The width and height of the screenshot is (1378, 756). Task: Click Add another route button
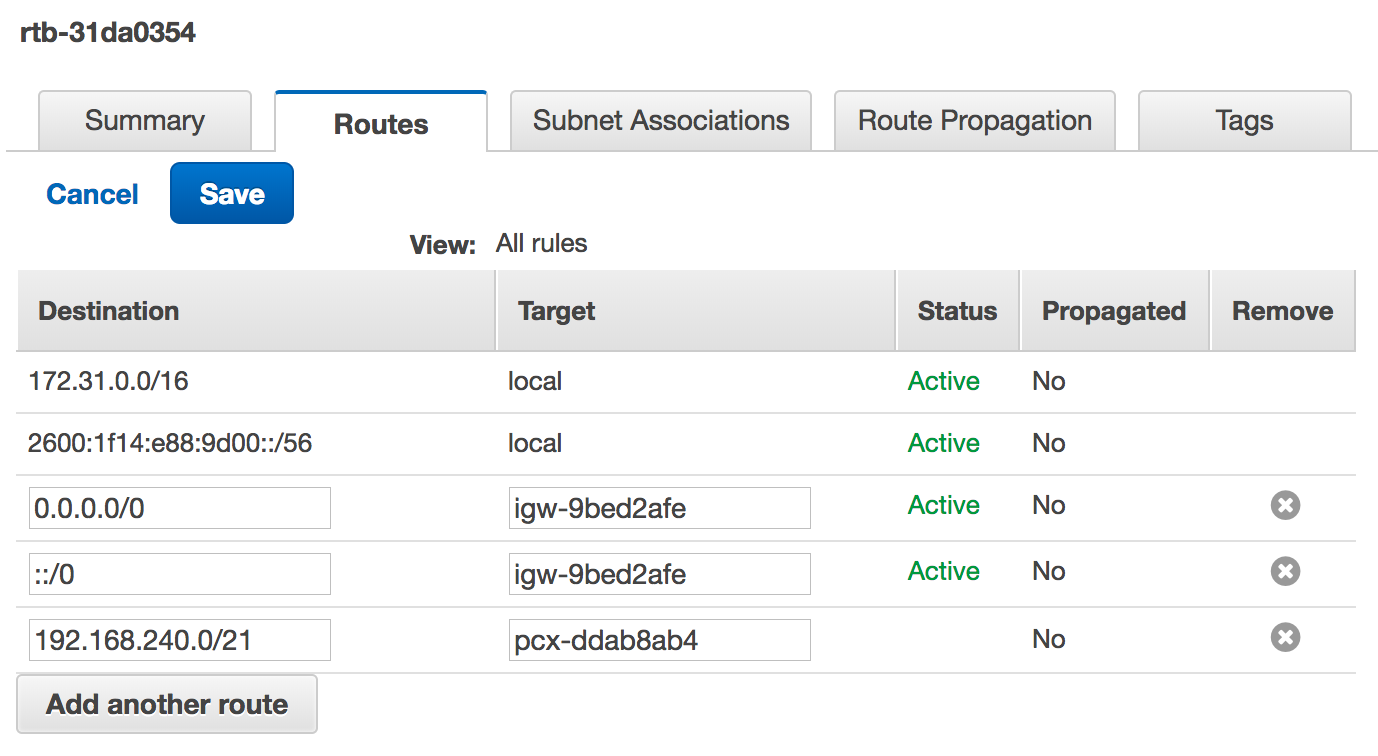[167, 704]
